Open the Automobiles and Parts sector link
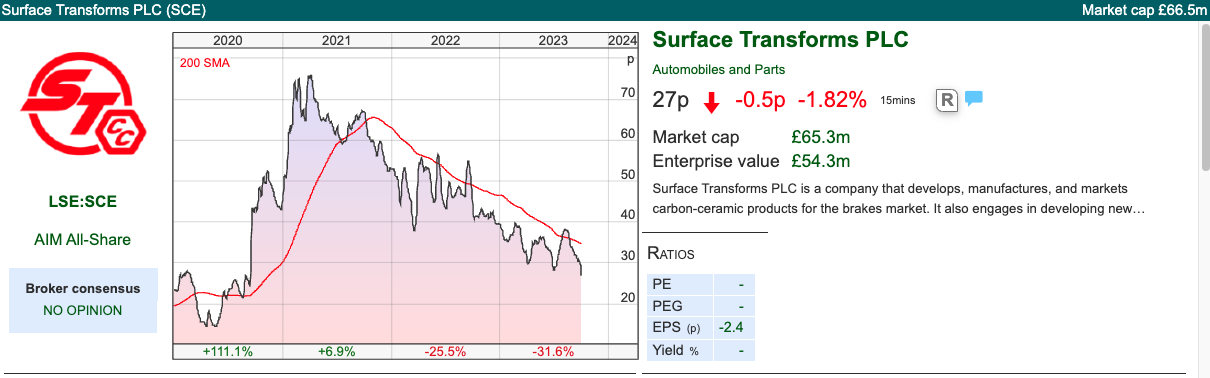 pos(718,70)
